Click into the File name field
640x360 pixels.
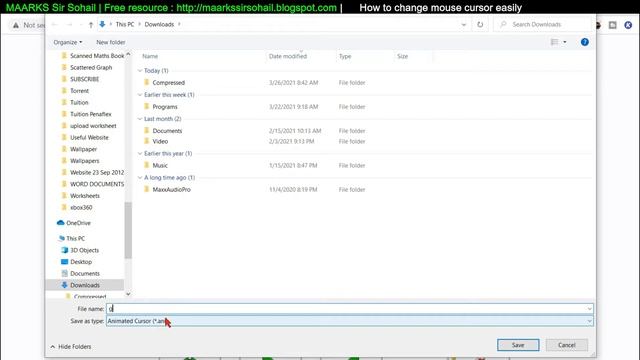[x=350, y=309]
